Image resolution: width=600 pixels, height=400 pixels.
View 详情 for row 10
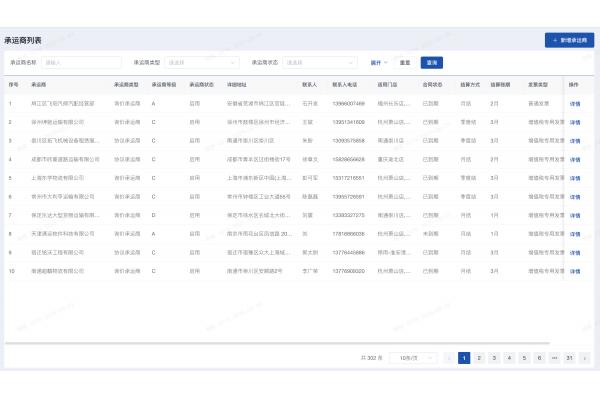pyautogui.click(x=575, y=270)
